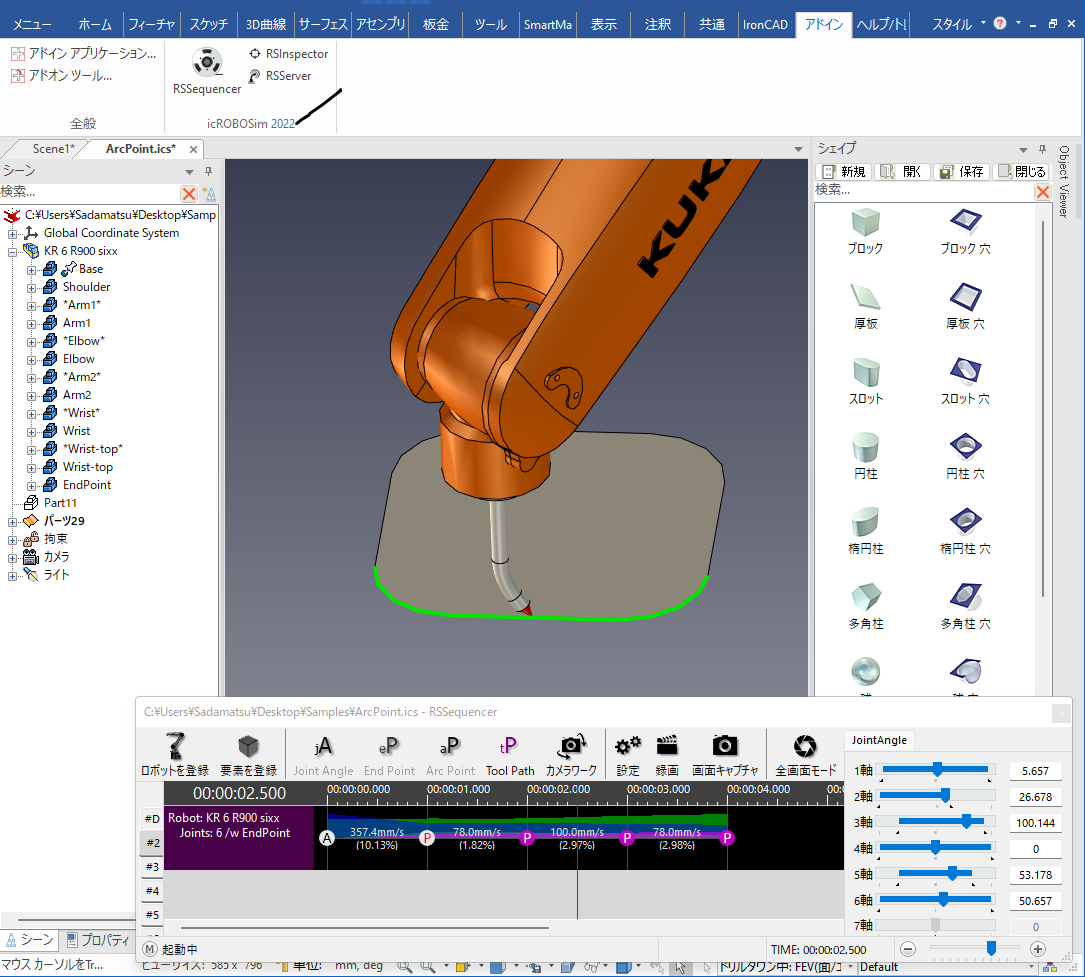
Task: Click the 保存 button in シェイプ panel
Action: point(961,172)
